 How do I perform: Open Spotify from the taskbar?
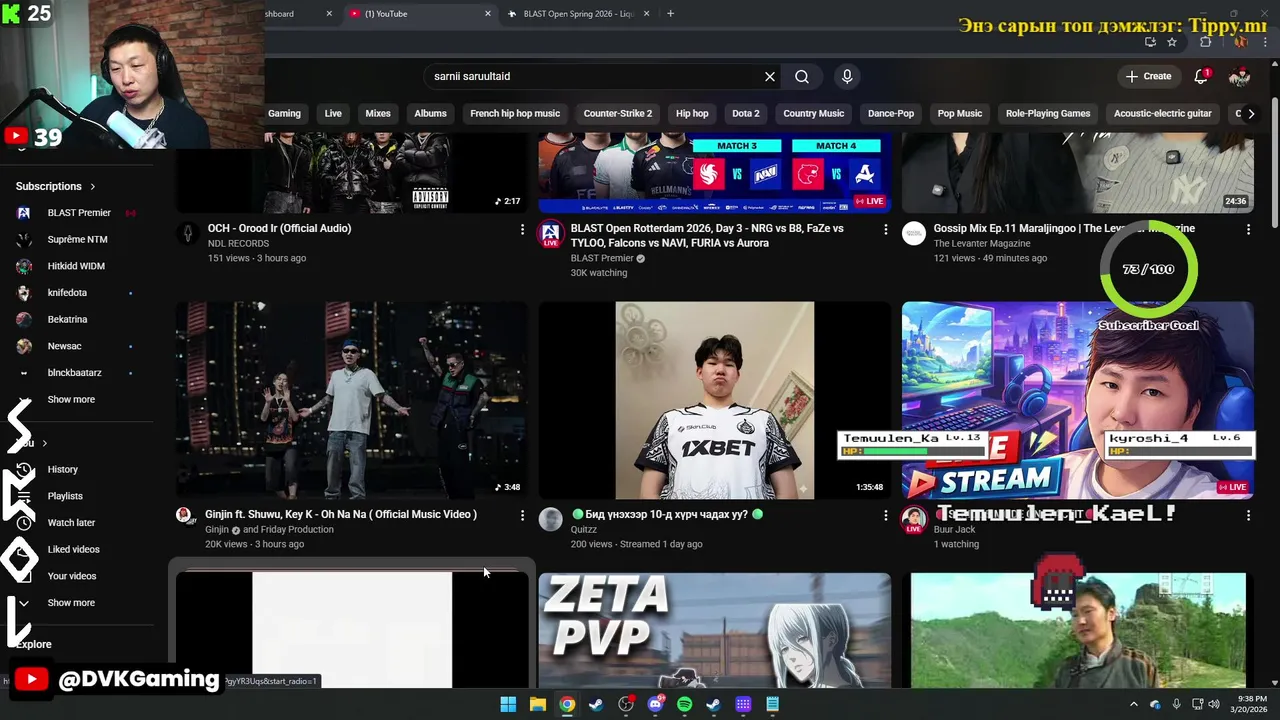click(x=685, y=704)
